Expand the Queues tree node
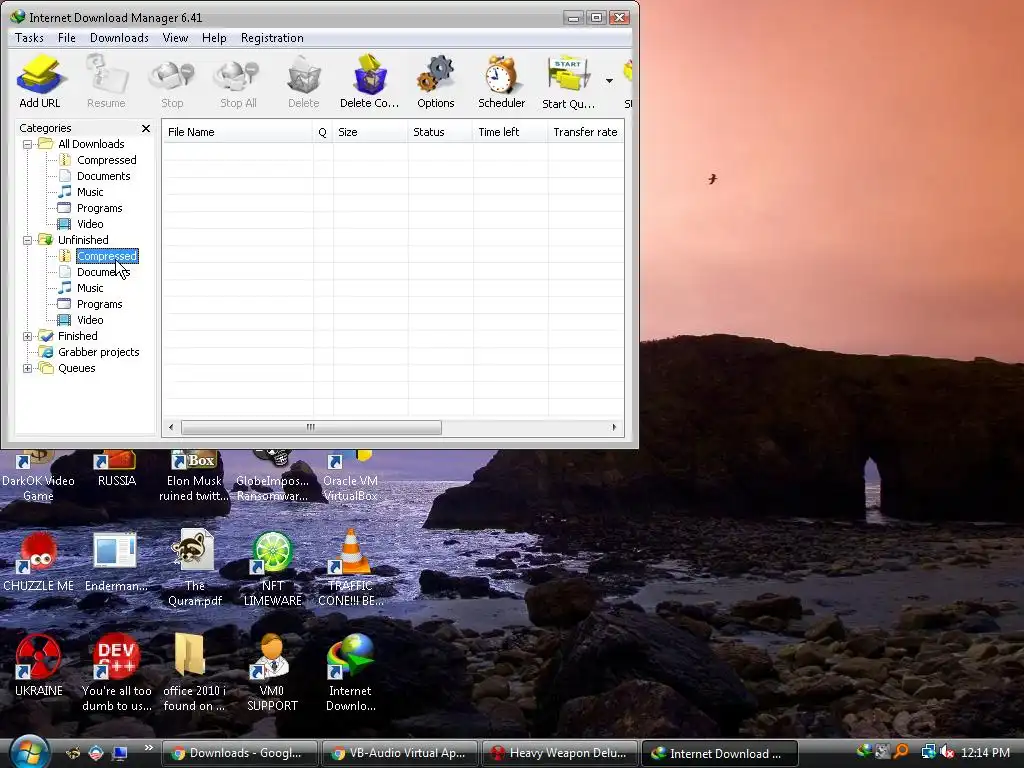 coord(27,368)
